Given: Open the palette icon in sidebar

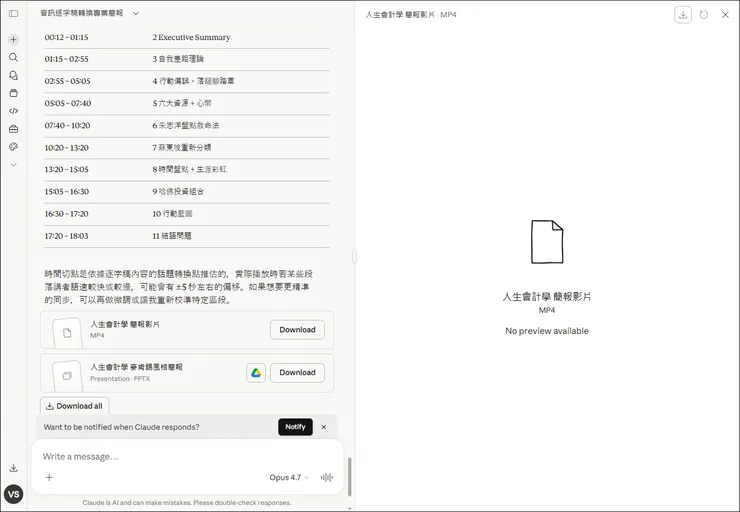Looking at the screenshot, I should click(14, 147).
